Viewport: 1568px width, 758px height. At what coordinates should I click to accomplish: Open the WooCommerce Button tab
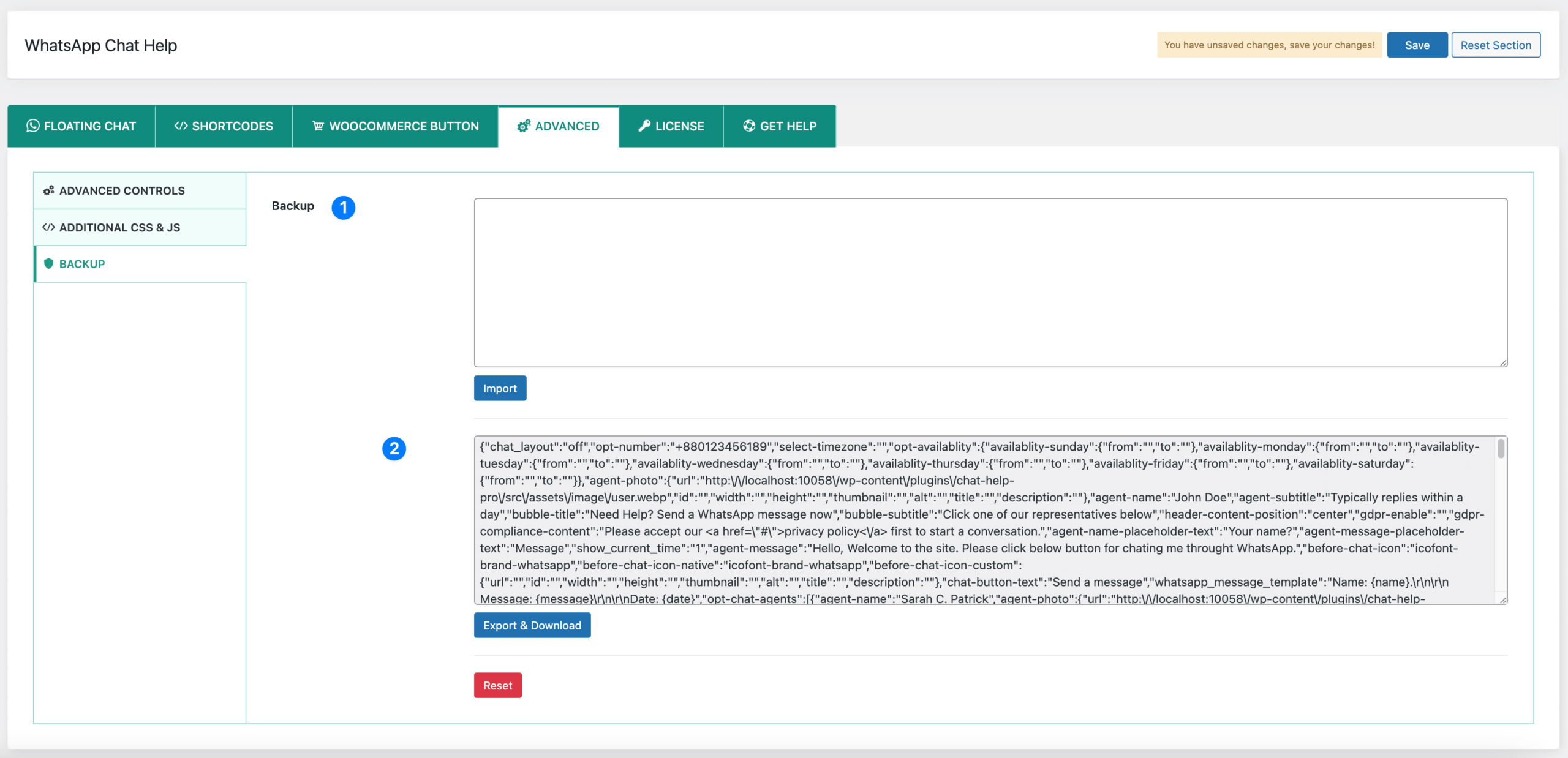click(x=395, y=126)
